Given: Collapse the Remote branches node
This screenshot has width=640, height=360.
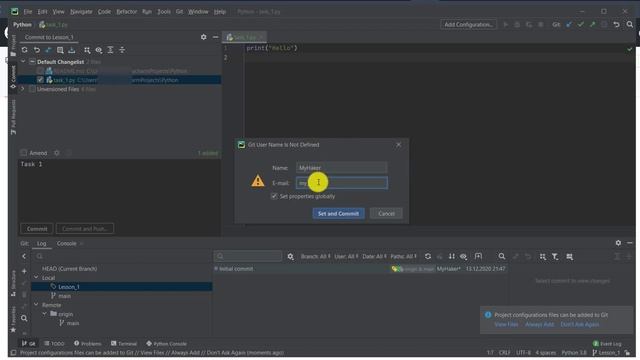Looking at the screenshot, I should point(36,304).
